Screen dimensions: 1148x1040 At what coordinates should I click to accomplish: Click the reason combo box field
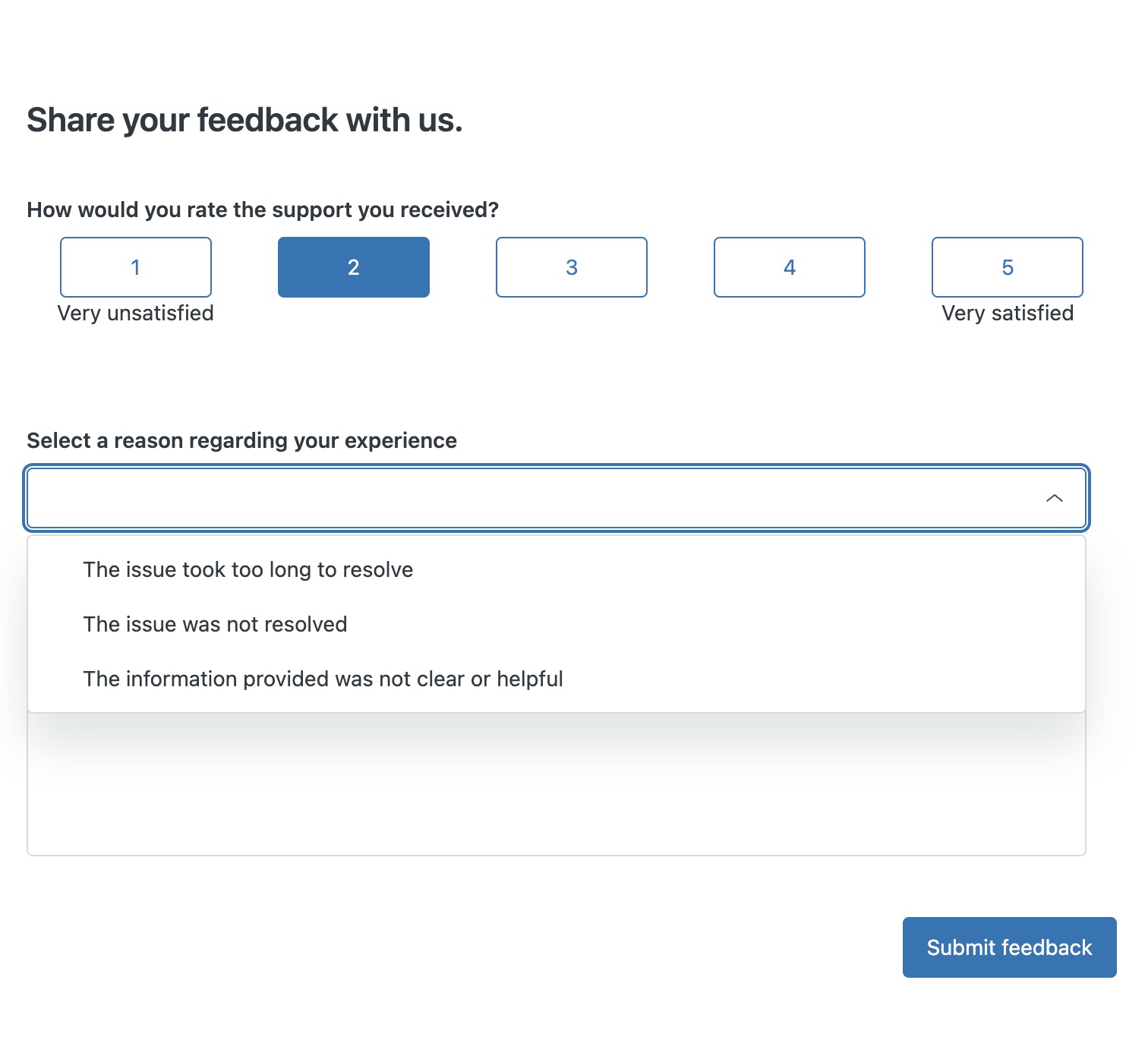coord(531,498)
